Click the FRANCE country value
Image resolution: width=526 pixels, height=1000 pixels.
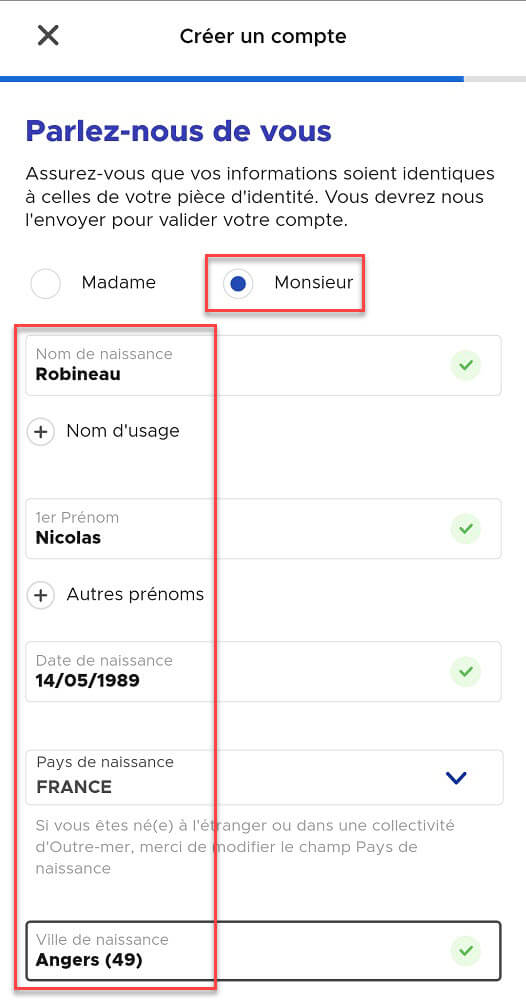74,787
